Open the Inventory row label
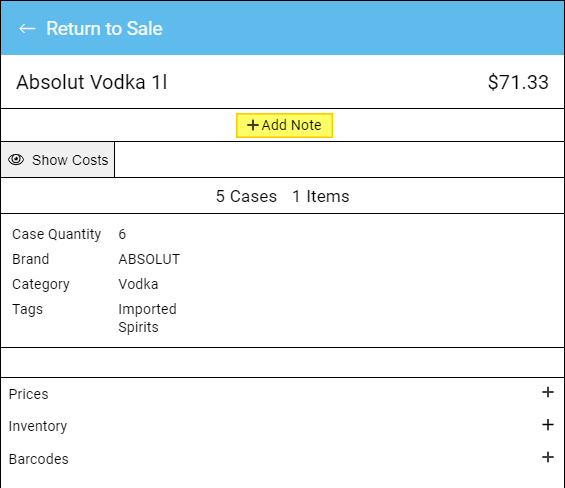Screen dimensions: 565x488 (38, 426)
